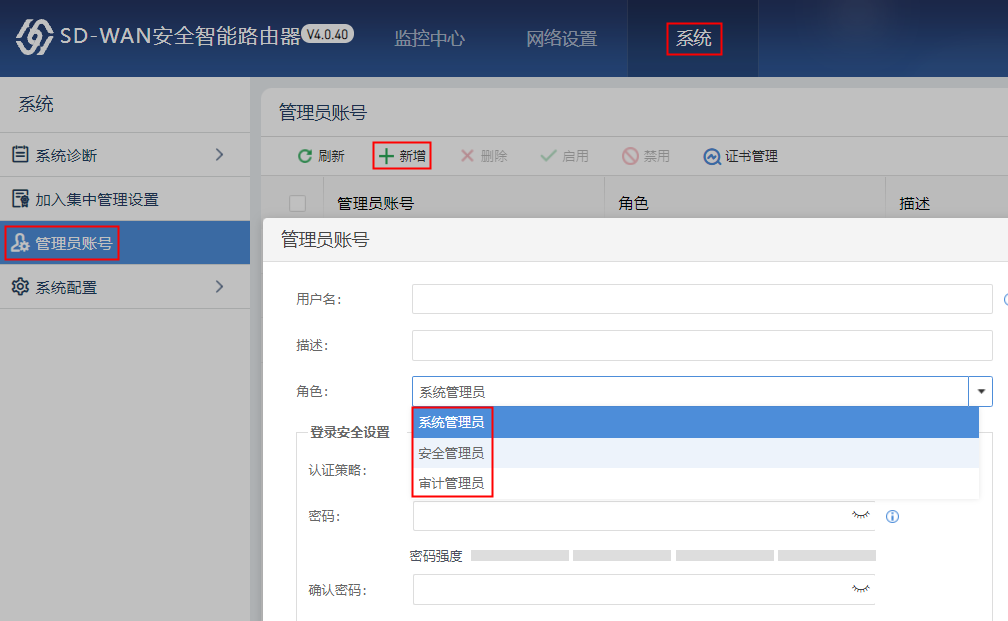Click the green plus 新增 add icon
Viewport: 1008px width, 621px height.
click(x=386, y=156)
